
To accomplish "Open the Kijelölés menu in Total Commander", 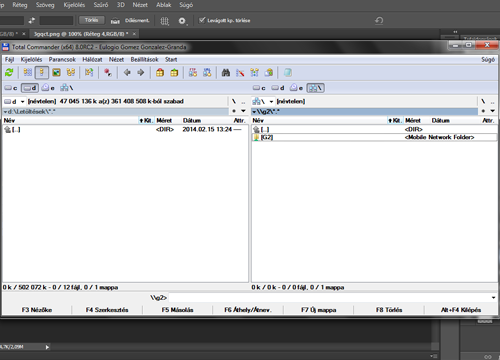I will (31, 60).
